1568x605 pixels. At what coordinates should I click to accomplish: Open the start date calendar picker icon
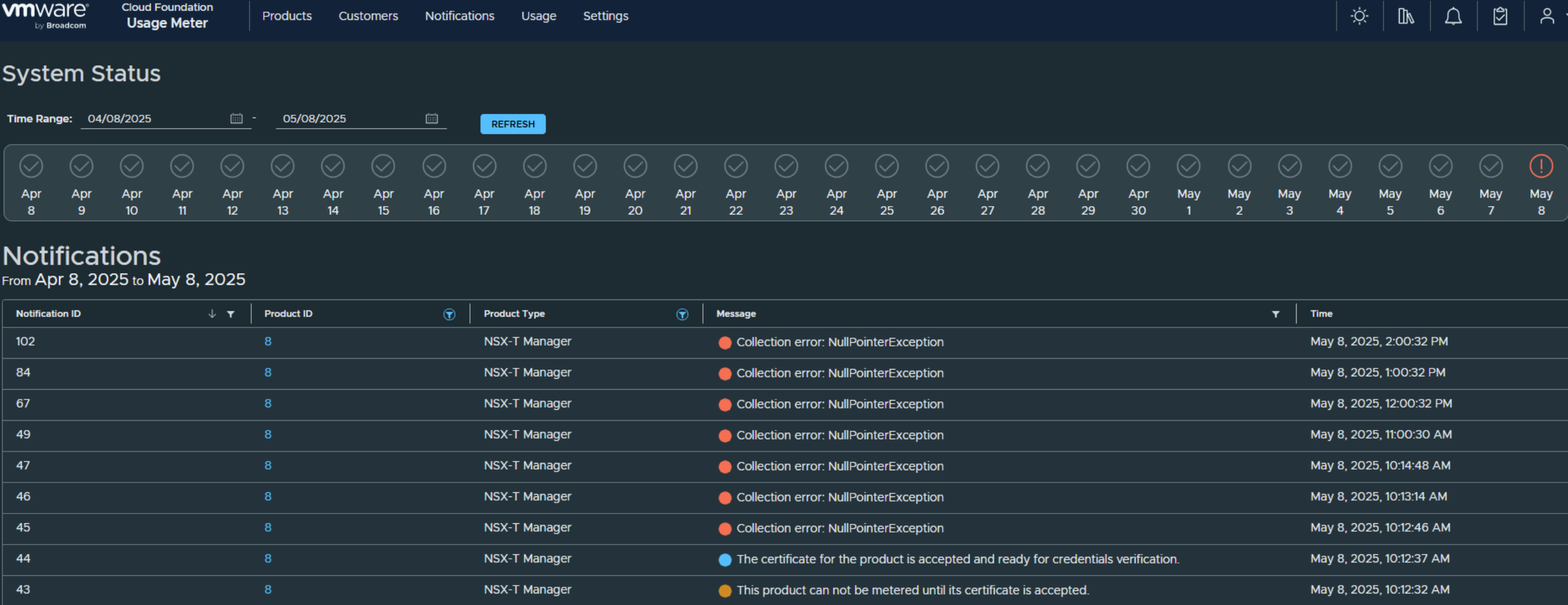pyautogui.click(x=237, y=118)
